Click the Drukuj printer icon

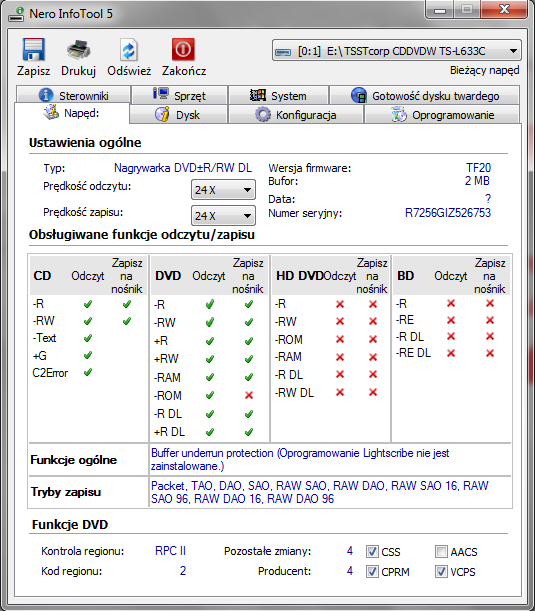[x=78, y=49]
